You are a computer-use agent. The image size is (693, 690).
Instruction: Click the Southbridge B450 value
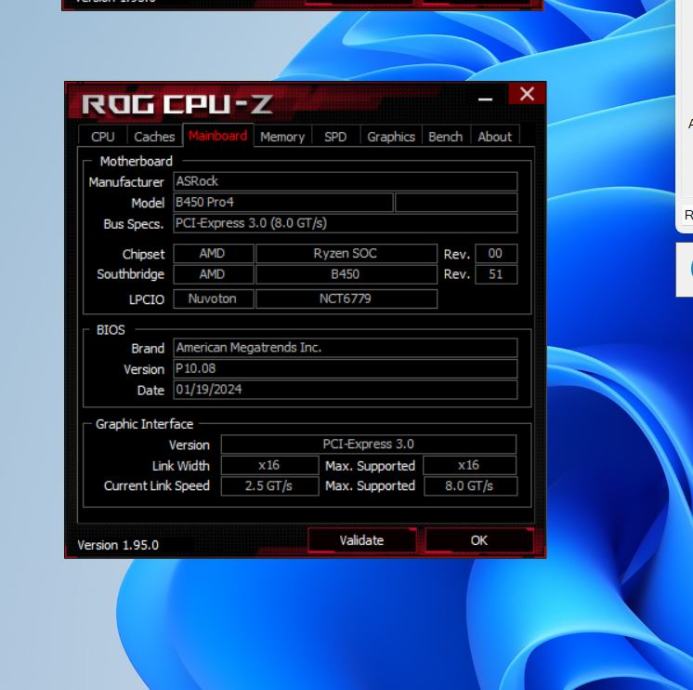(346, 274)
